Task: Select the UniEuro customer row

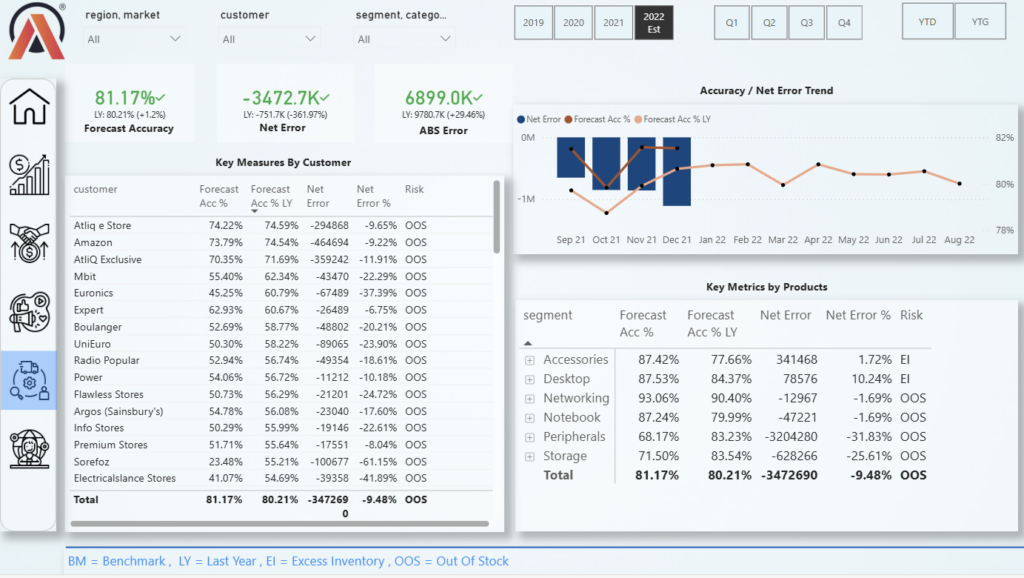Action: click(250, 344)
